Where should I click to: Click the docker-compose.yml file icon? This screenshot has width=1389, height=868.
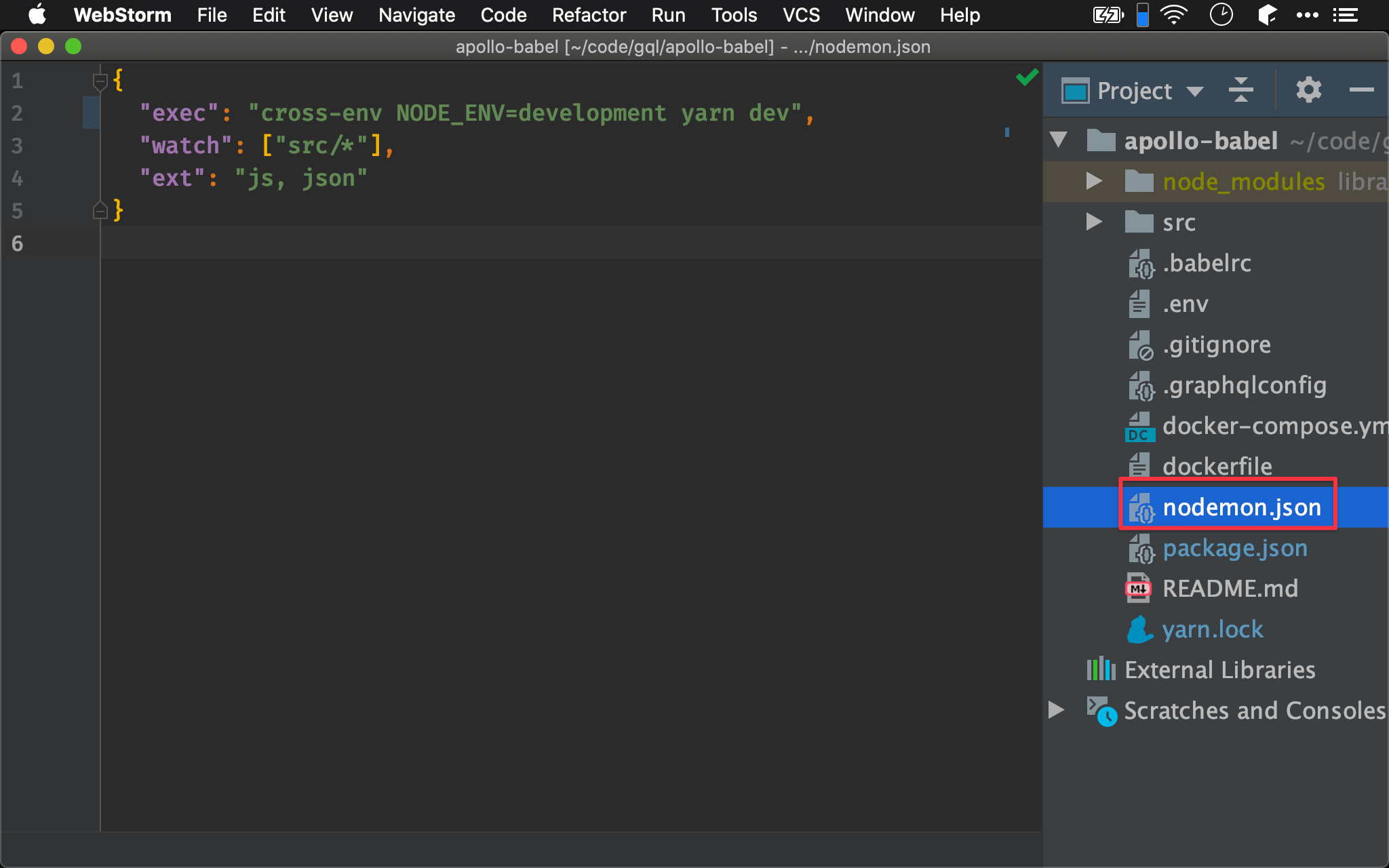pyautogui.click(x=1140, y=425)
